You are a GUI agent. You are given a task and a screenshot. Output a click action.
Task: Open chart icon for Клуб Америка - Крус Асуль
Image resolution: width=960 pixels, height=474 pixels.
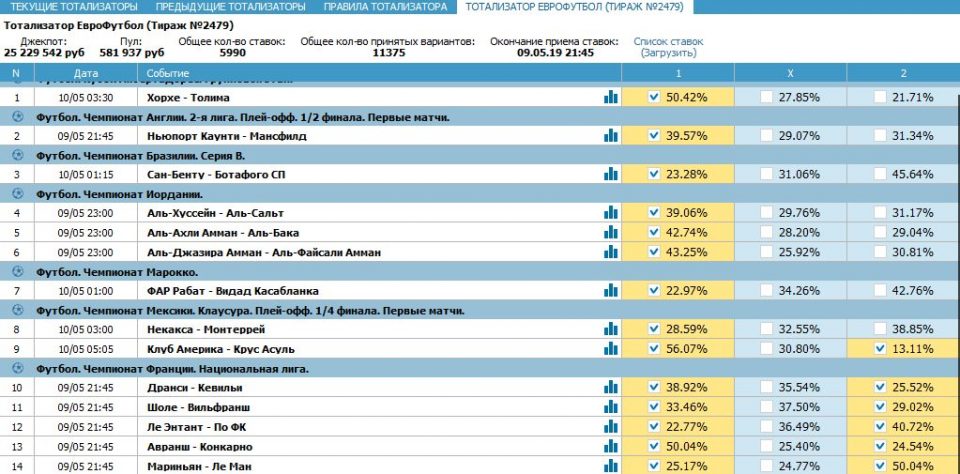[610, 348]
